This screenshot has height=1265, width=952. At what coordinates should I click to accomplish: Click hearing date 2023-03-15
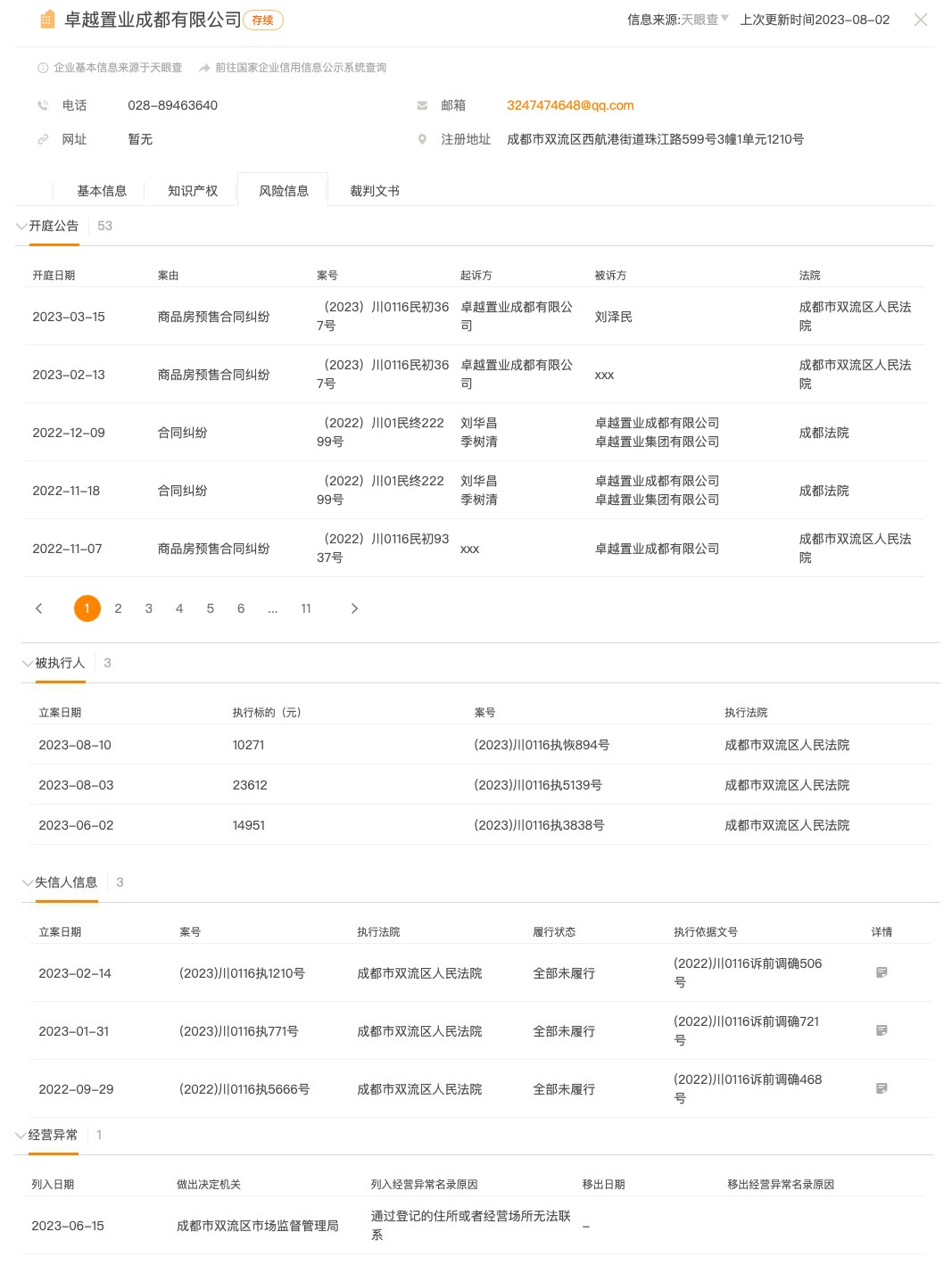69,317
